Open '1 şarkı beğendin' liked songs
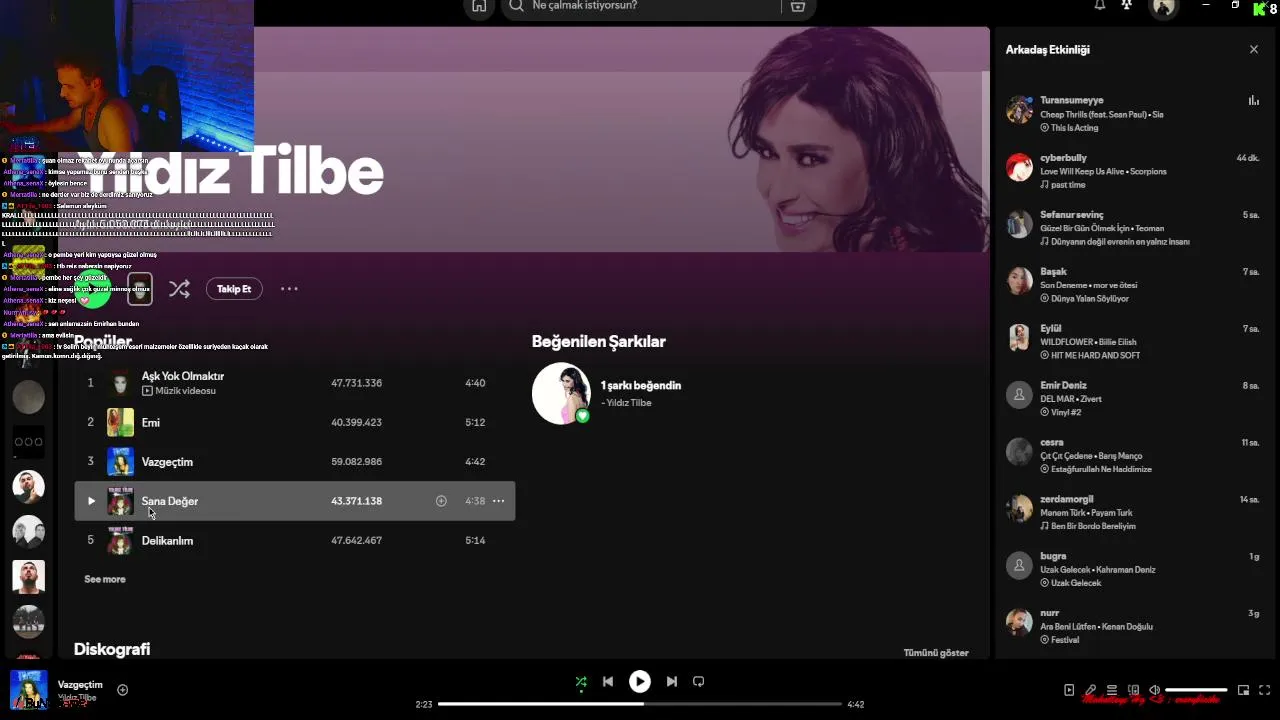 tap(641, 385)
